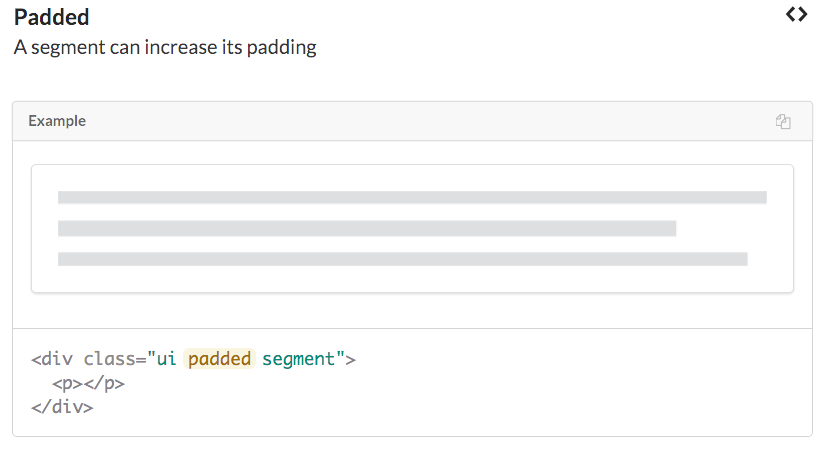The height and width of the screenshot is (459, 829).
Task: Click the "<p></p>" code line
Action: (x=88, y=383)
